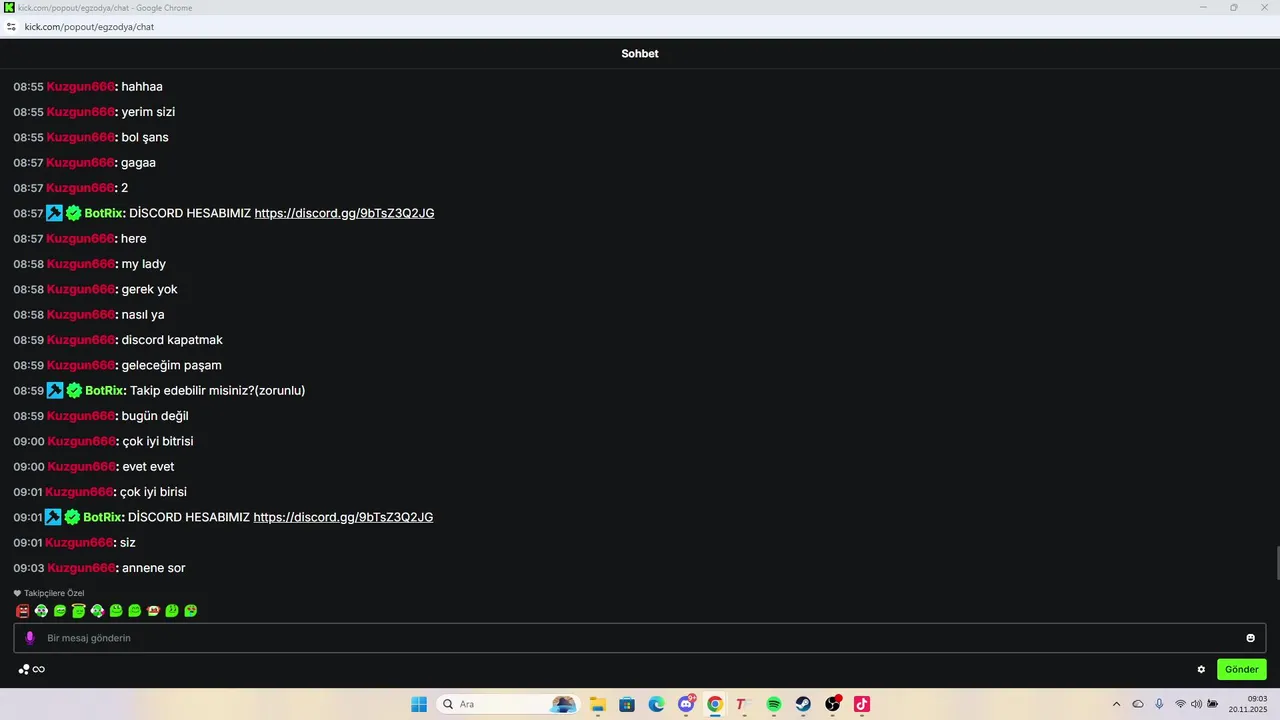Click the message text 'nasıl ya'
The image size is (1280, 720).
(x=143, y=315)
